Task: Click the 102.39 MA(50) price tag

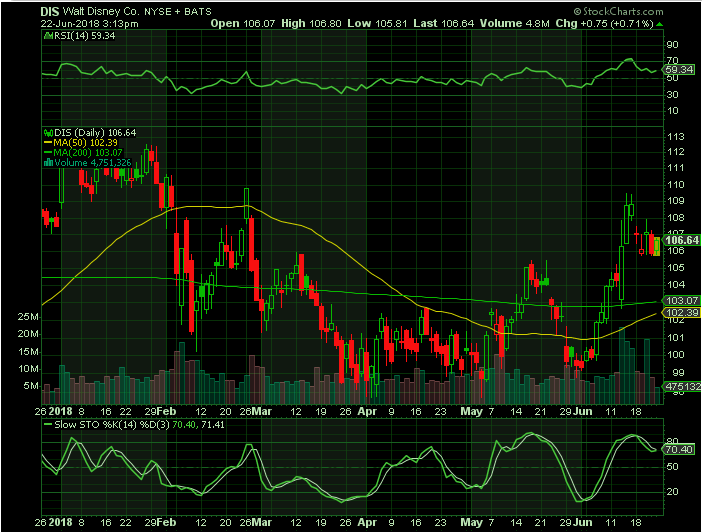Action: [681, 313]
